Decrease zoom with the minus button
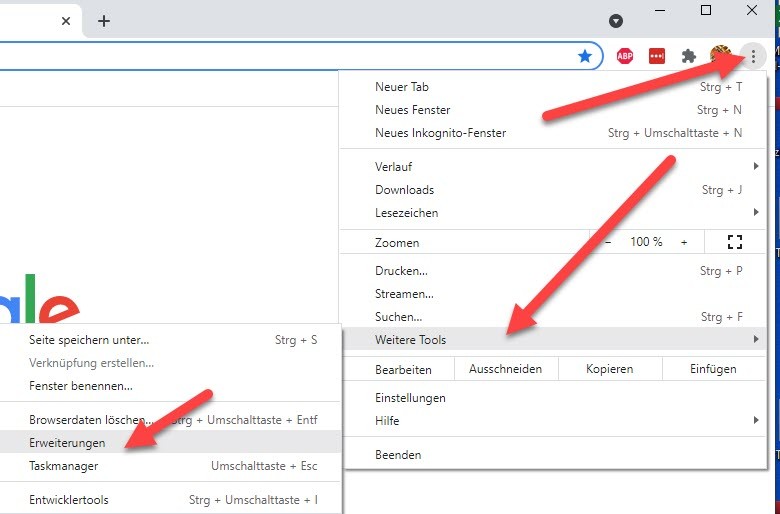The image size is (780, 514). click(x=608, y=242)
